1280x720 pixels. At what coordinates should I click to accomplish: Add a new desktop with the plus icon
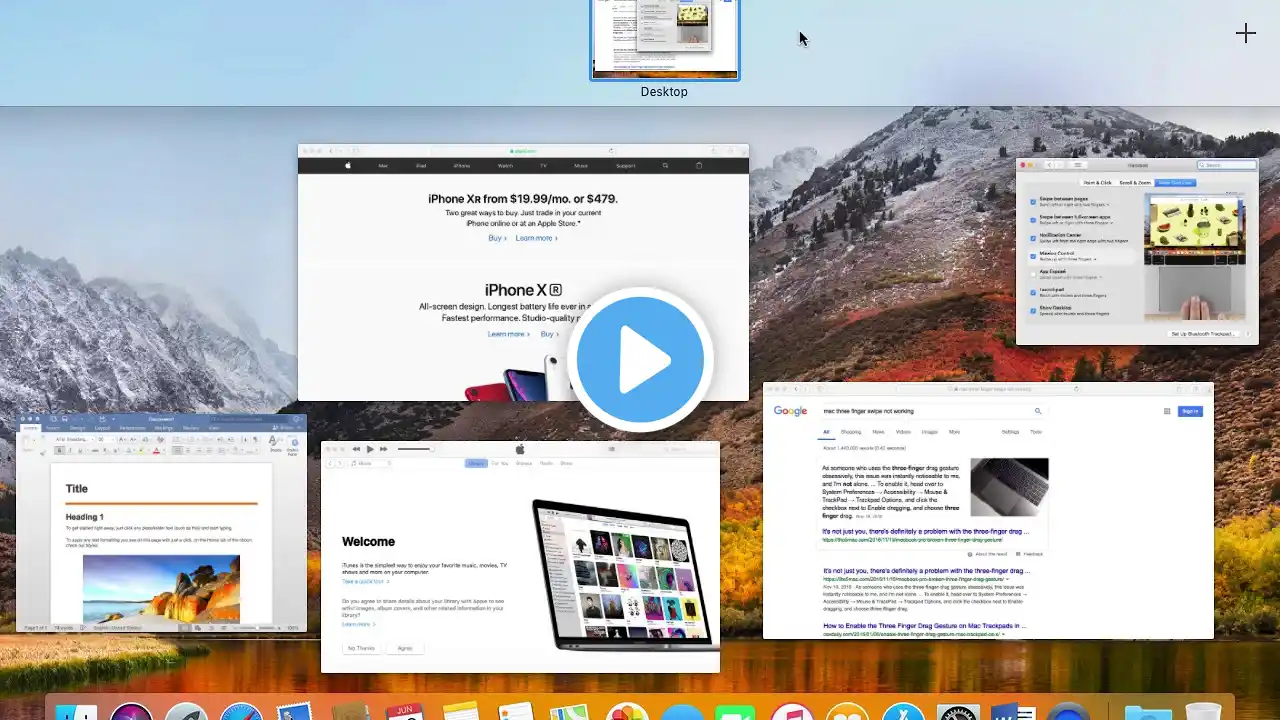coord(1245,33)
